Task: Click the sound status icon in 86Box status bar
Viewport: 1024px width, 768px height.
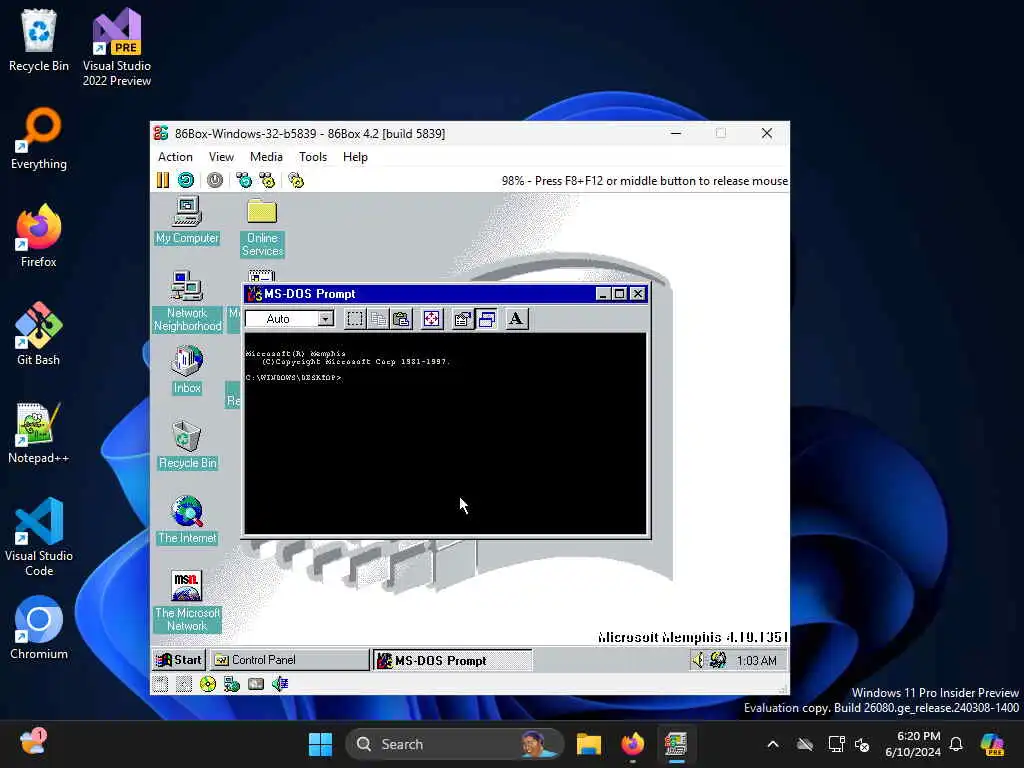Action: pyautogui.click(x=280, y=684)
